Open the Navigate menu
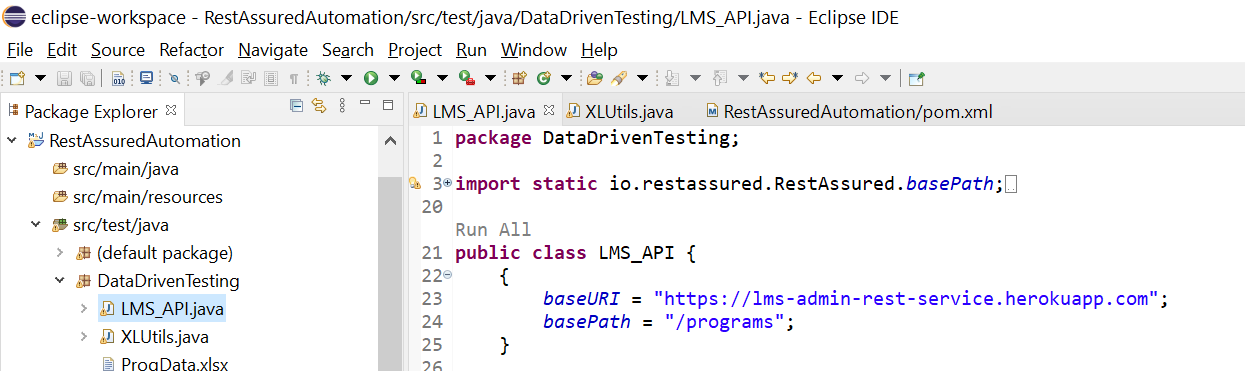This screenshot has height=371, width=1245. [x=273, y=50]
